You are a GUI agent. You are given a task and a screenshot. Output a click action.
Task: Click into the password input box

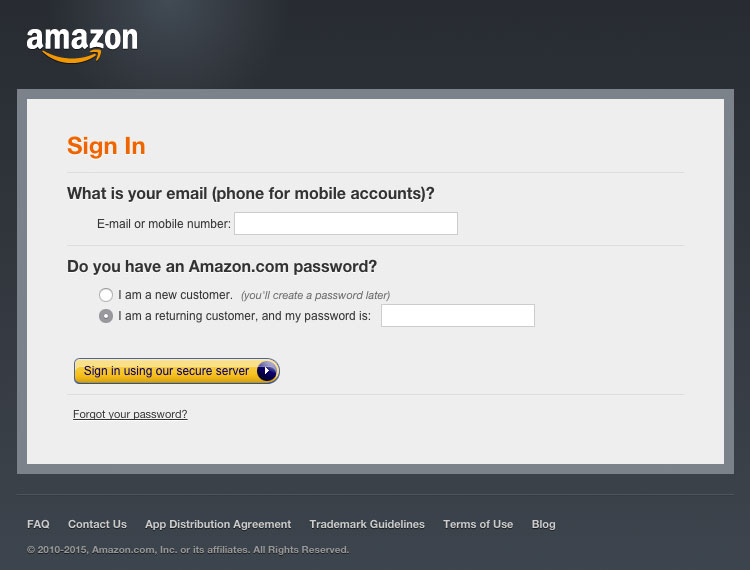point(458,316)
